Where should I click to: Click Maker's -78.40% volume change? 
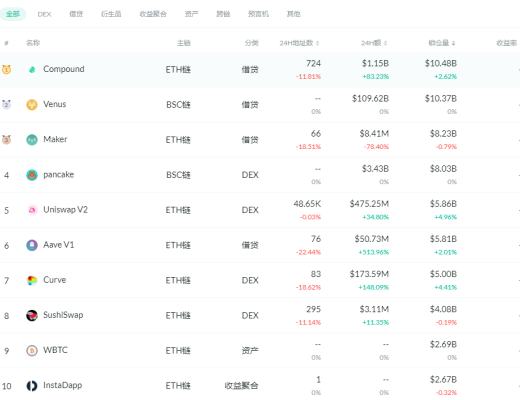(x=376, y=147)
